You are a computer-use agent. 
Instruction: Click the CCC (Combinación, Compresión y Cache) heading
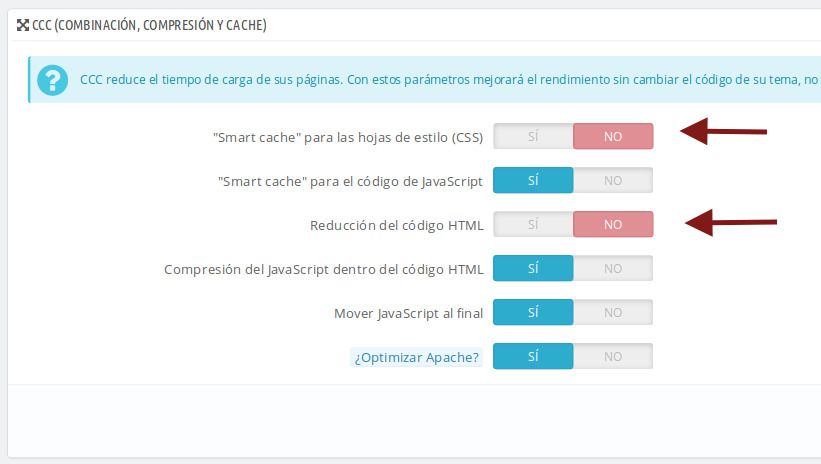coord(149,25)
